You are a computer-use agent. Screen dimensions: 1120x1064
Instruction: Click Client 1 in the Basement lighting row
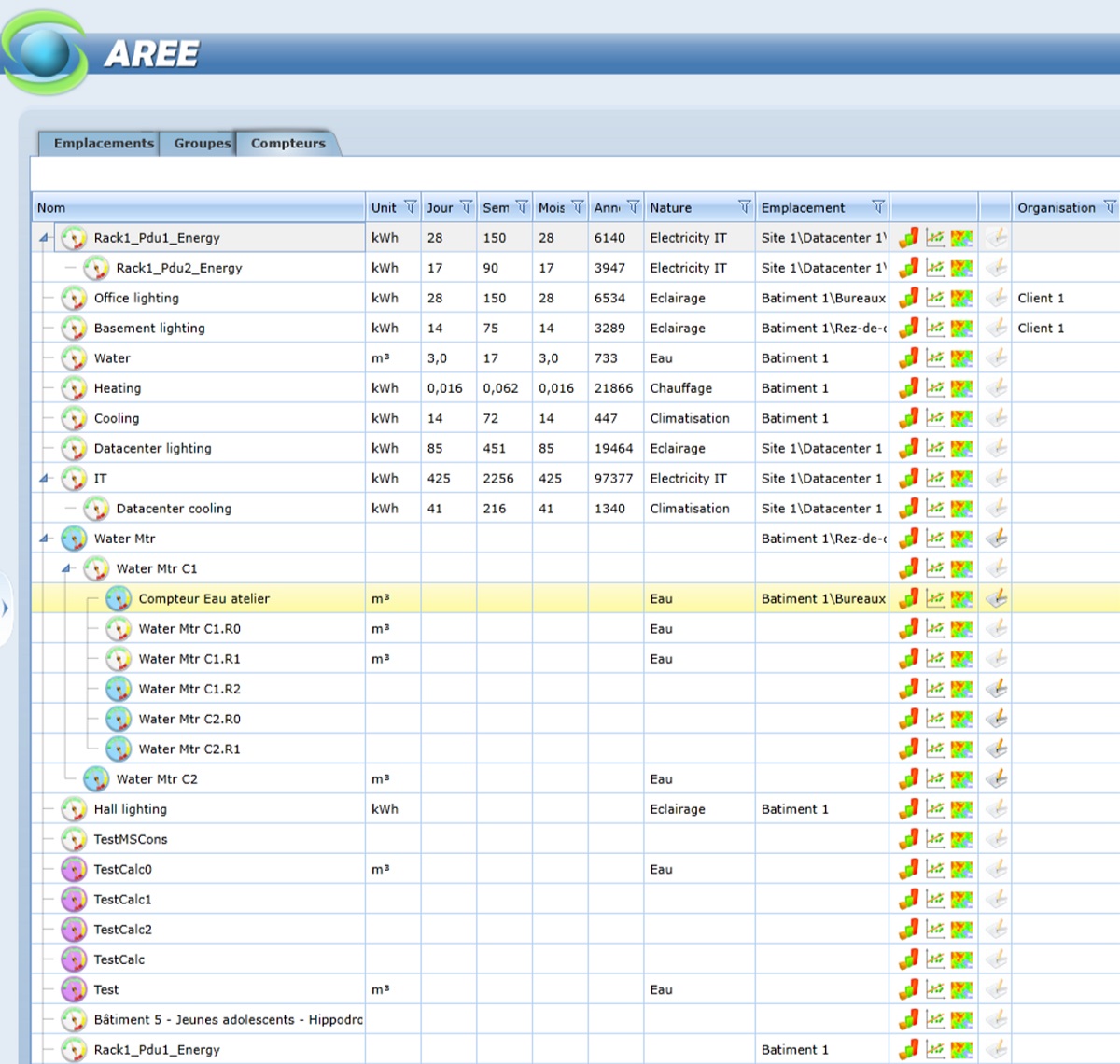pyautogui.click(x=1041, y=328)
